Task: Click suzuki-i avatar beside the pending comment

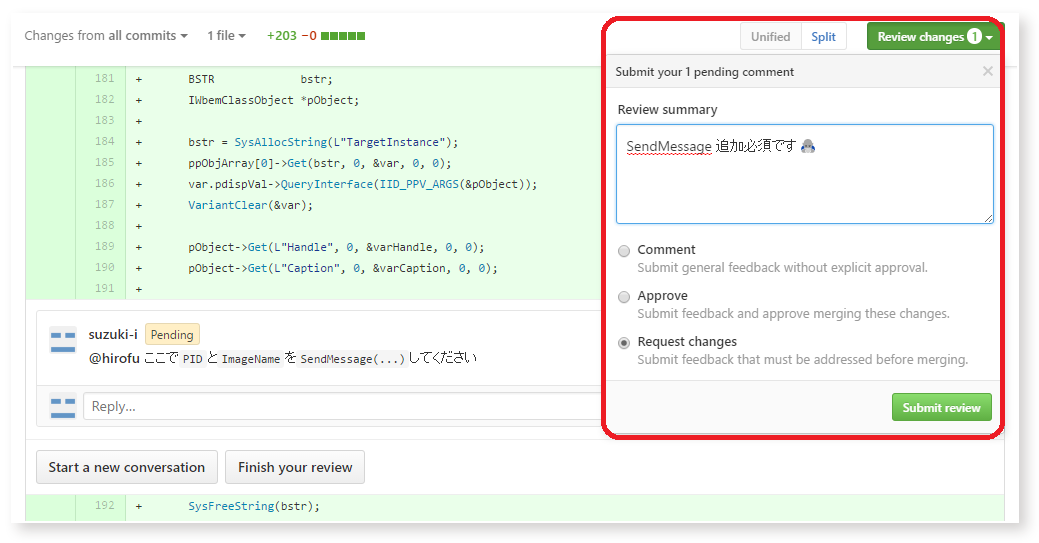Action: [x=63, y=341]
